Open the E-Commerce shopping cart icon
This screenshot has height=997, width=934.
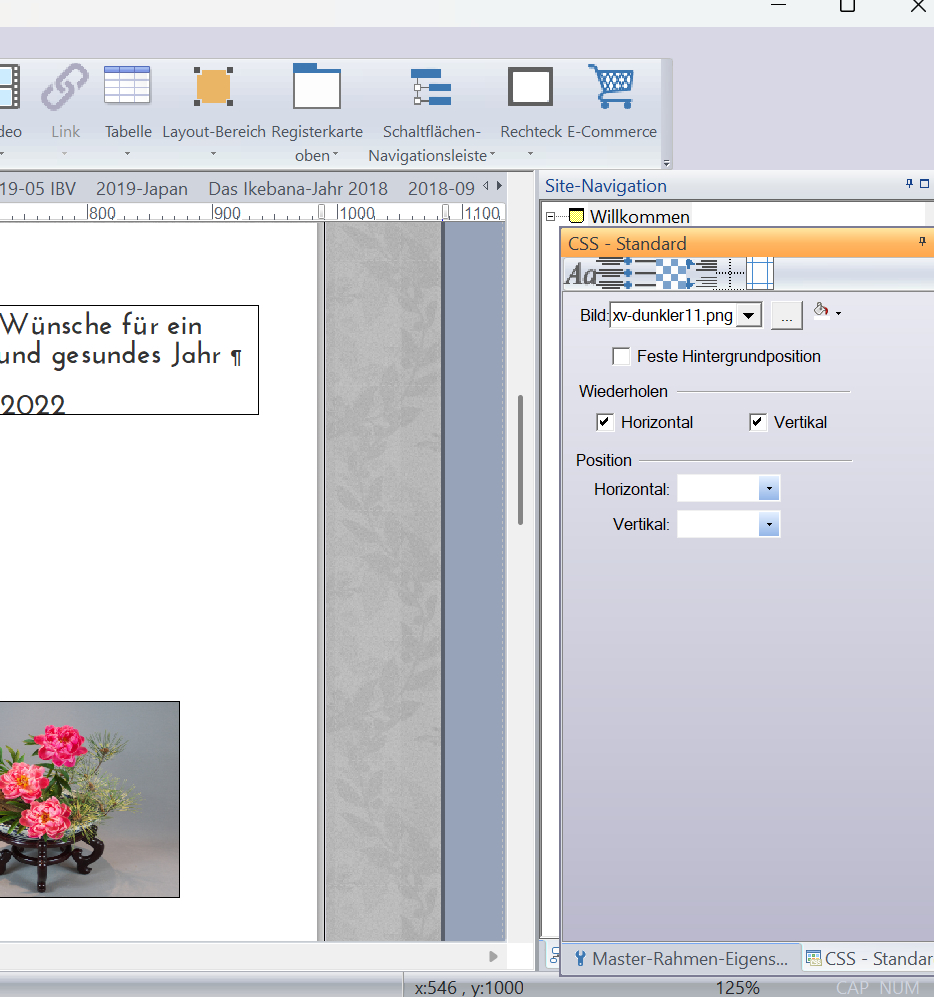click(x=611, y=87)
